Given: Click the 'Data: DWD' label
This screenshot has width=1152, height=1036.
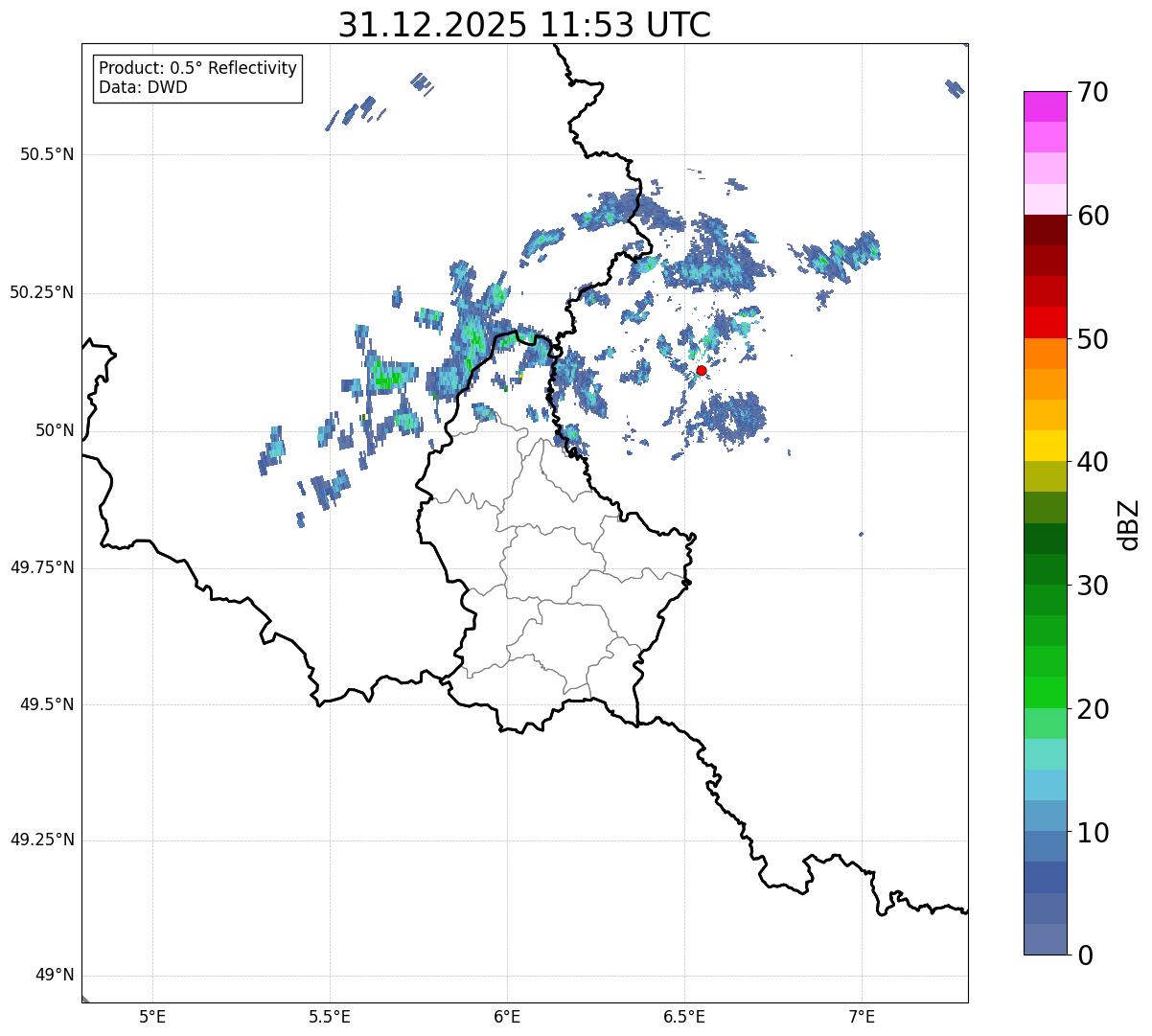Looking at the screenshot, I should click(143, 87).
